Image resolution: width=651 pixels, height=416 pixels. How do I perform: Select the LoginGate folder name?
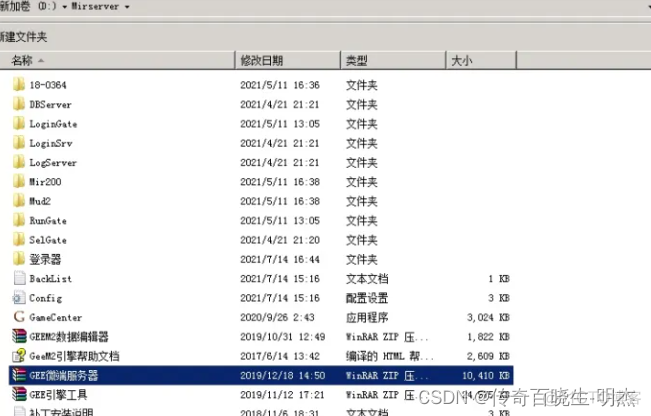pos(53,124)
